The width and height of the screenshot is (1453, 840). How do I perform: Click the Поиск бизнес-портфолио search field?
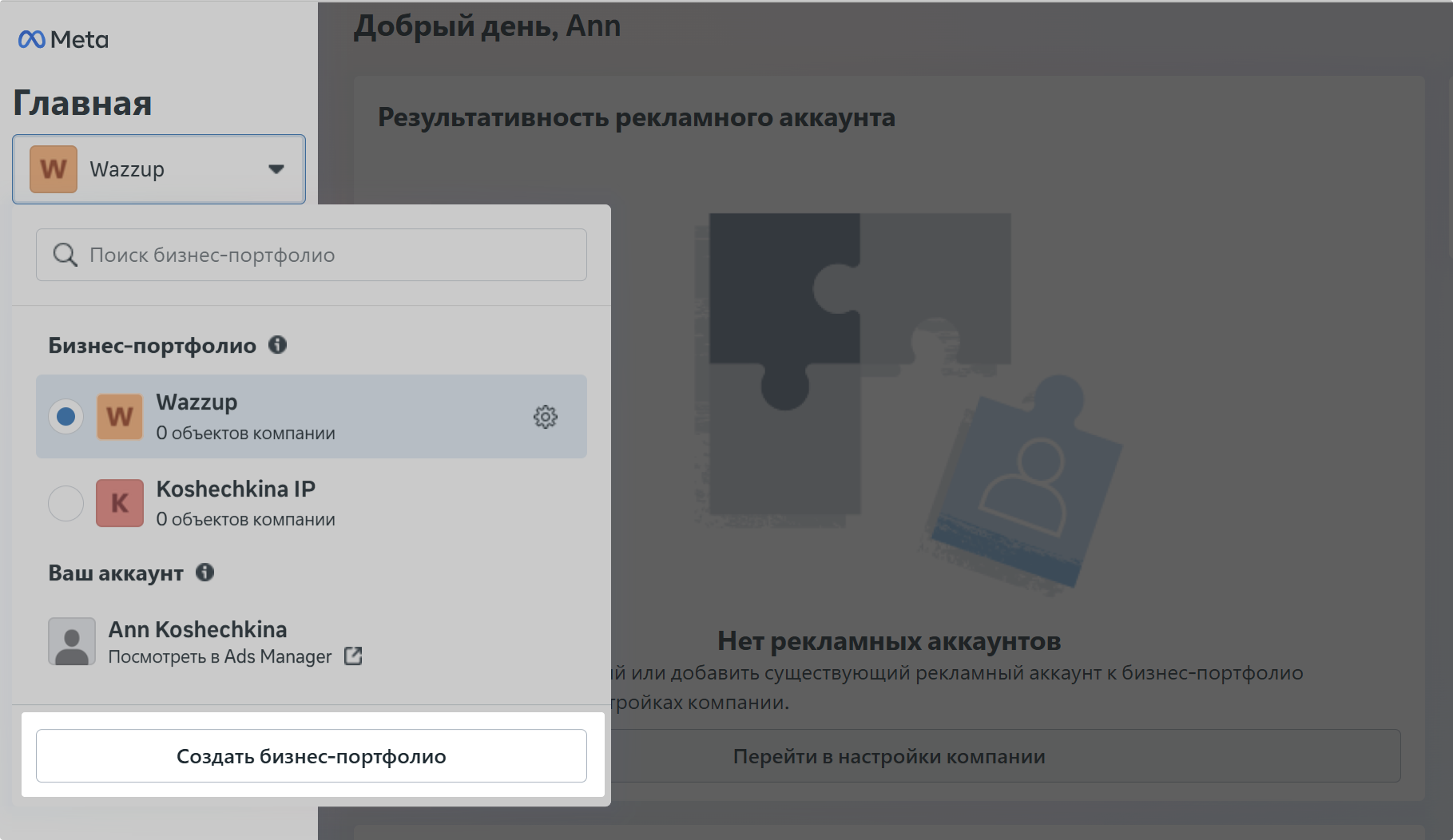[311, 255]
